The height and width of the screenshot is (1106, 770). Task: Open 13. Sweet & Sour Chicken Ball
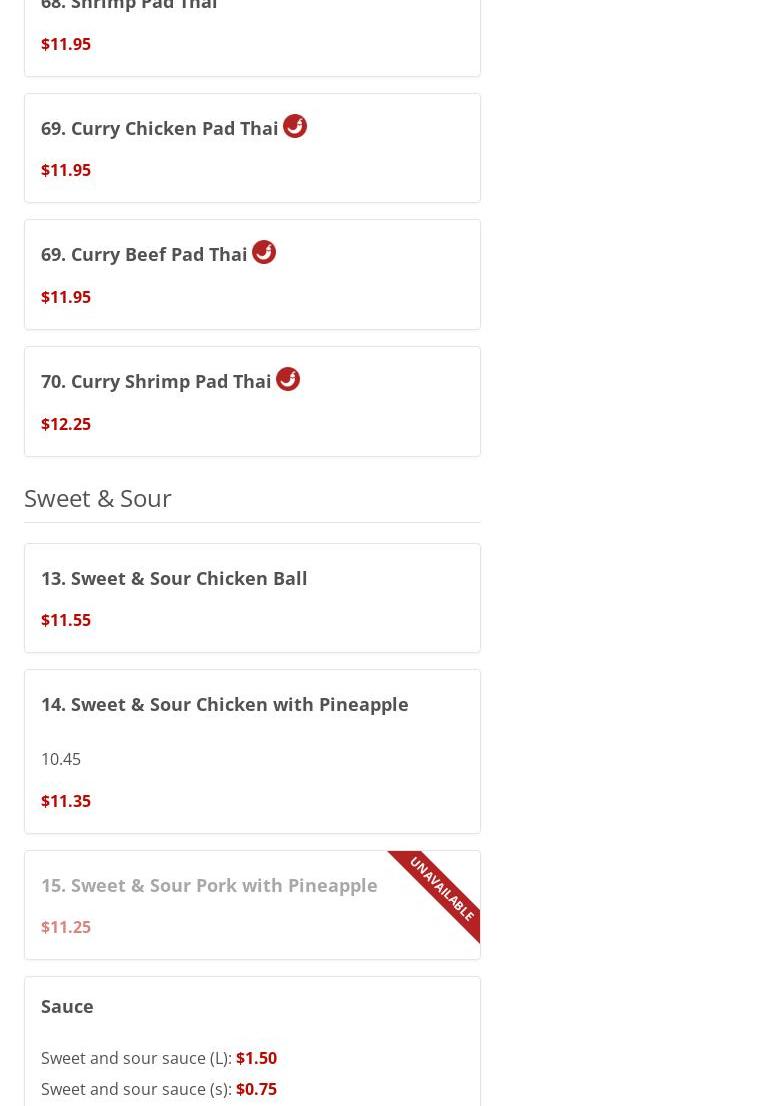[x=174, y=578]
